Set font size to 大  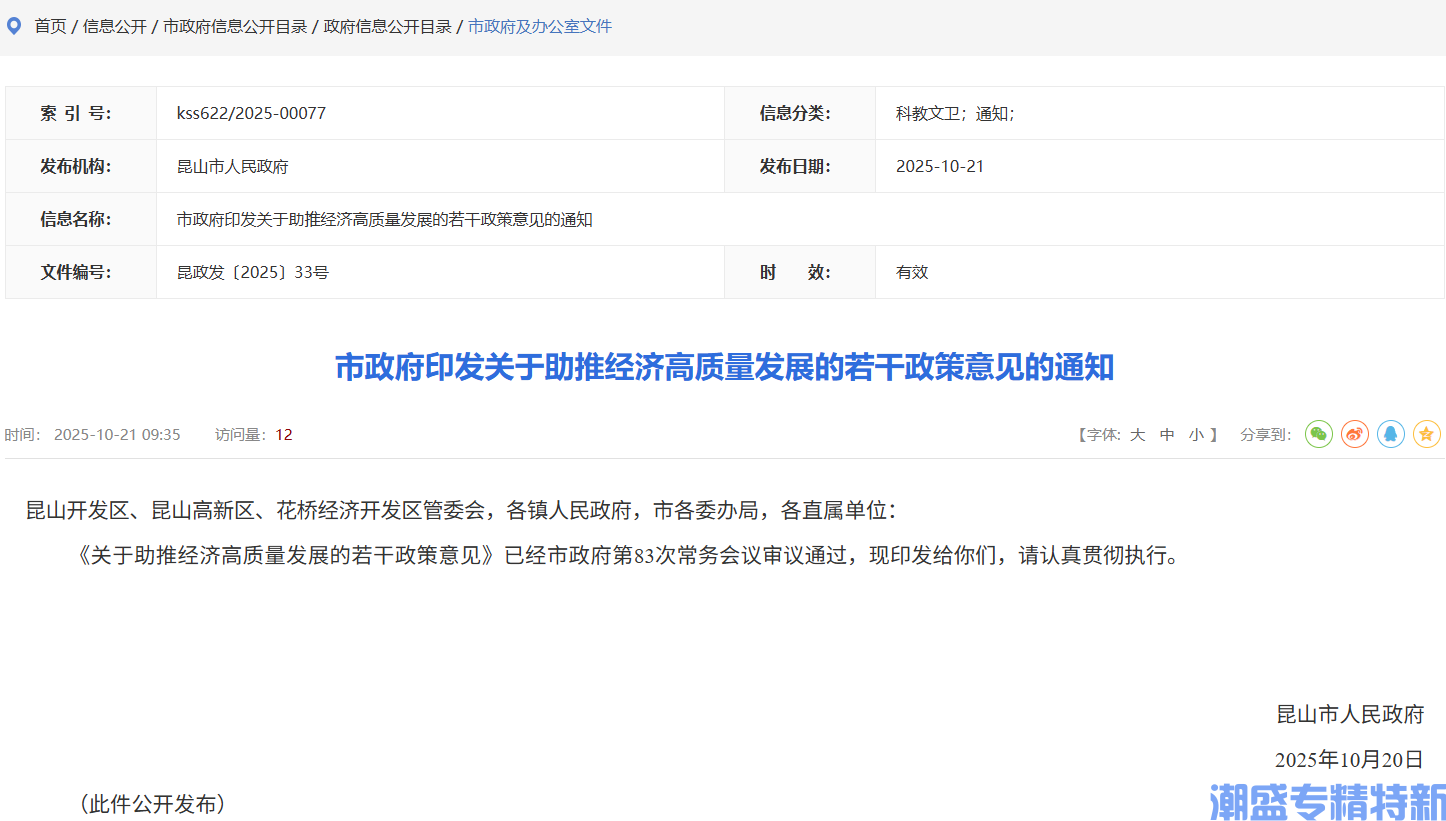1137,434
